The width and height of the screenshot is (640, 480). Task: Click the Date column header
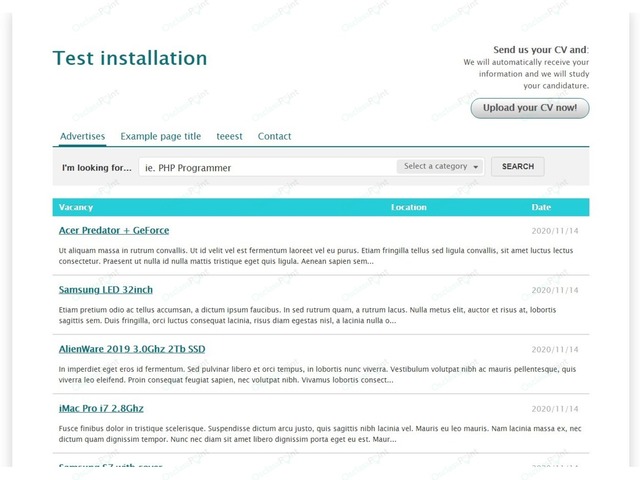pos(541,207)
